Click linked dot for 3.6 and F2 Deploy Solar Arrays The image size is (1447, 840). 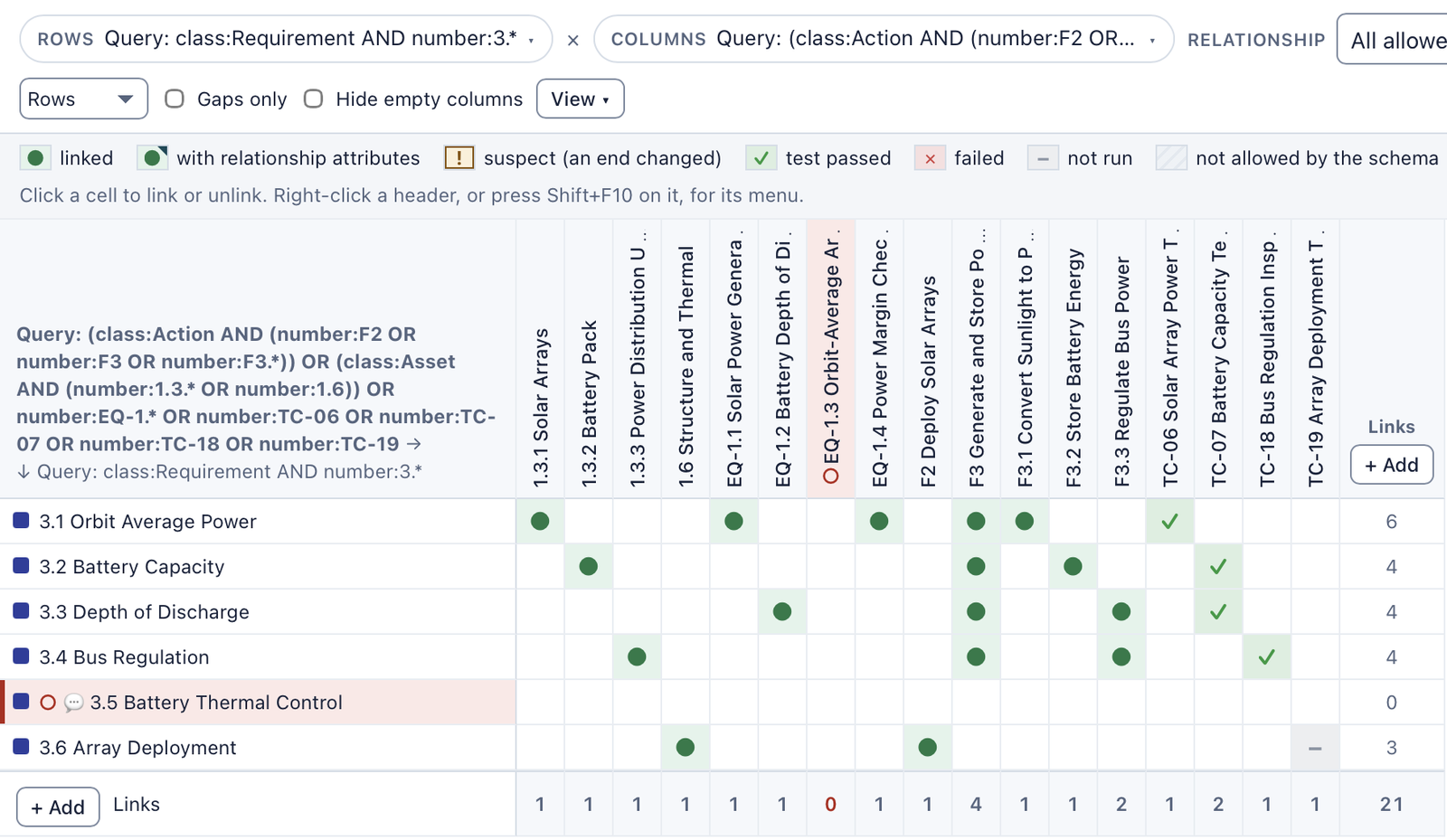927,747
